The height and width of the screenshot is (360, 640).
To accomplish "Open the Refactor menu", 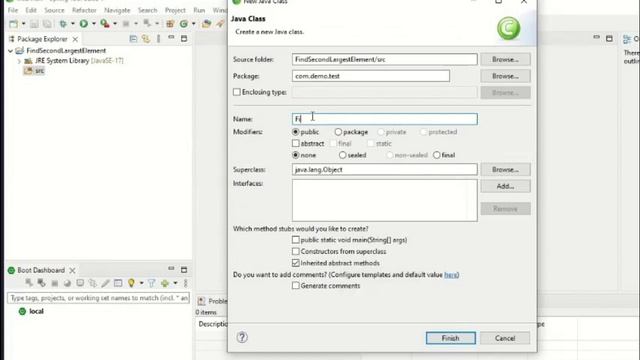I will (84, 10).
